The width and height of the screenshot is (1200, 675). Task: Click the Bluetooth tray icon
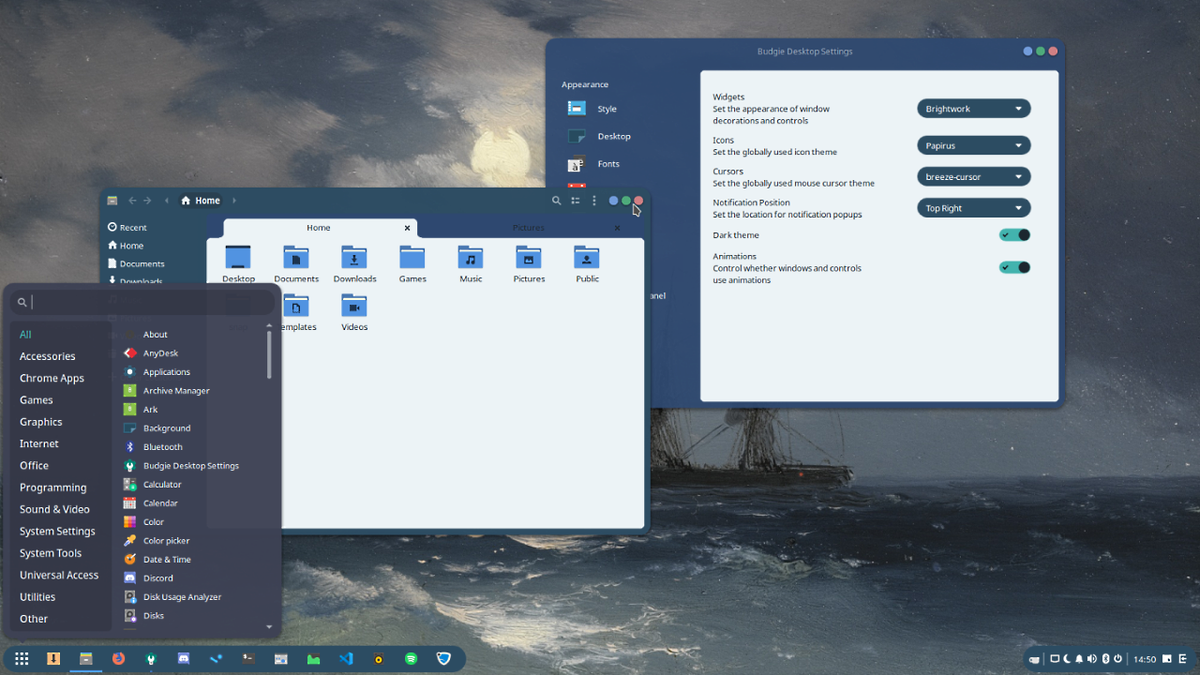1106,659
